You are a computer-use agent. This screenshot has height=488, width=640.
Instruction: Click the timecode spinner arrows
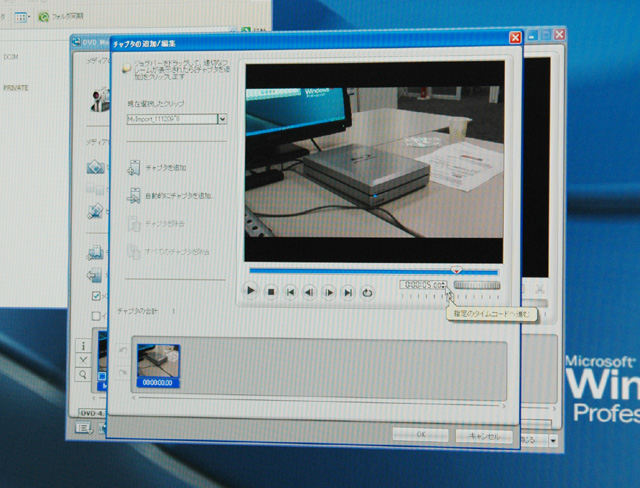[444, 286]
